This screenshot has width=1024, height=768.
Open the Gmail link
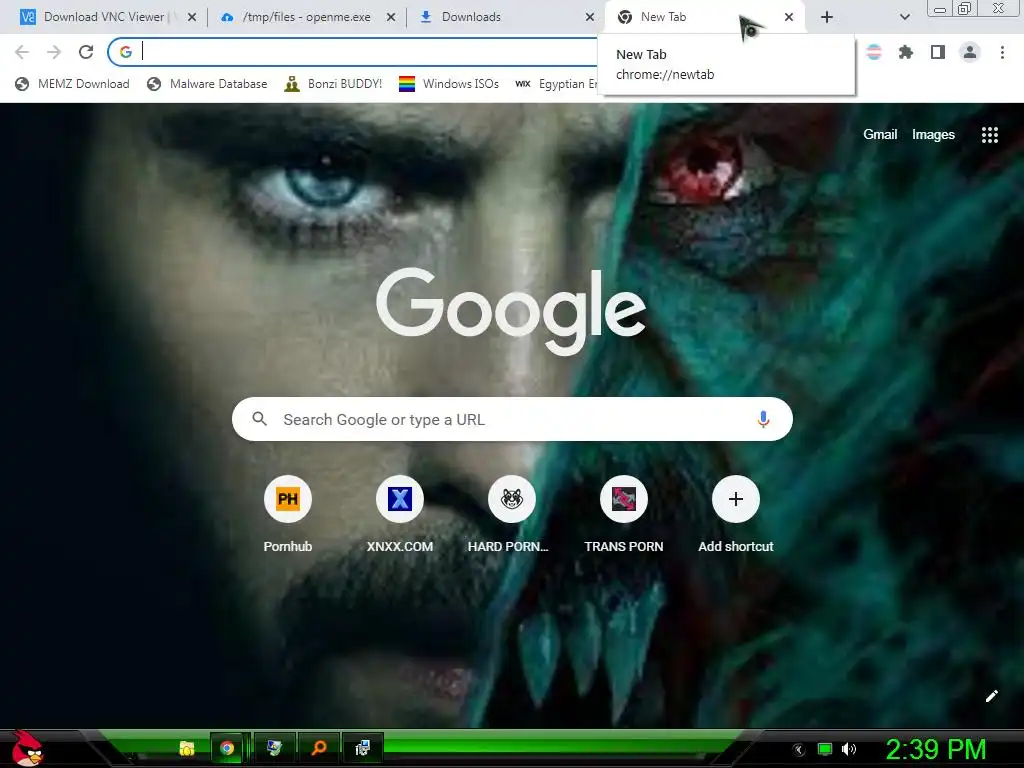880,135
